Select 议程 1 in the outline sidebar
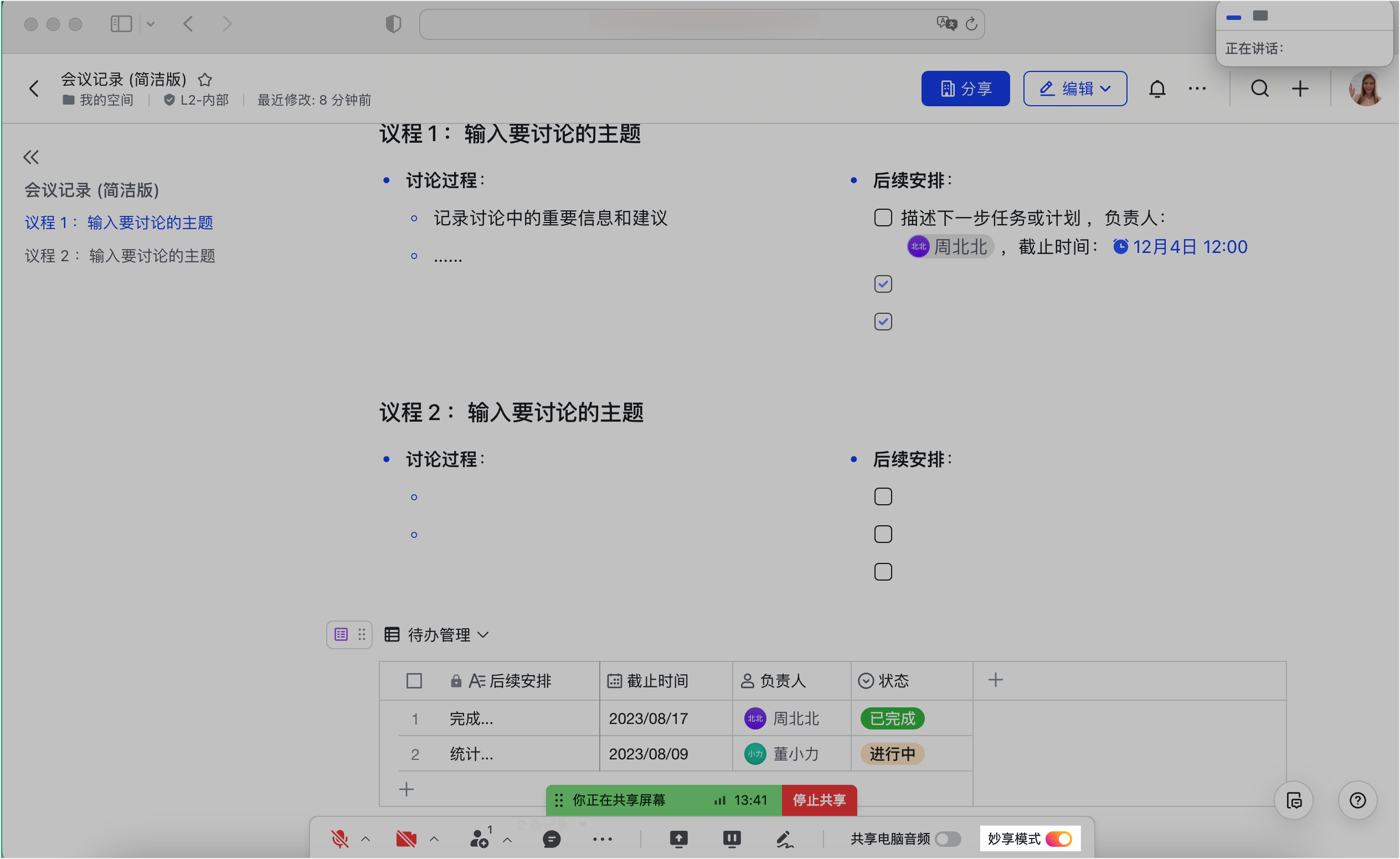 (x=118, y=222)
